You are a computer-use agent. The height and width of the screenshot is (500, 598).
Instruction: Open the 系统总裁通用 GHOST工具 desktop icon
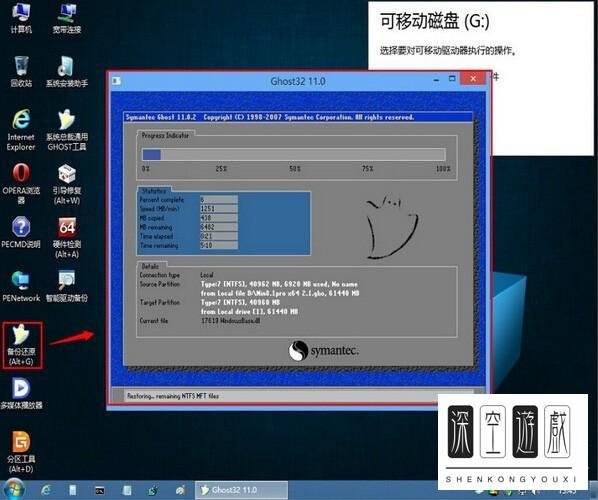click(67, 130)
